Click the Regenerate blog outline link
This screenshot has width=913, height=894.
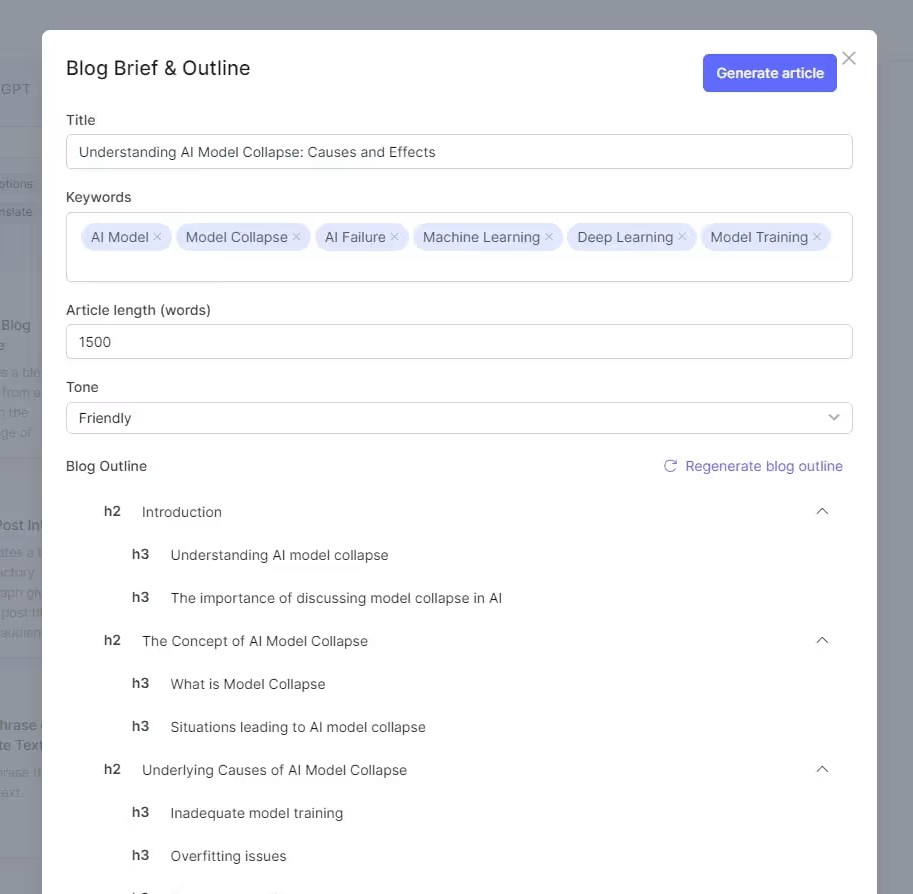point(763,466)
